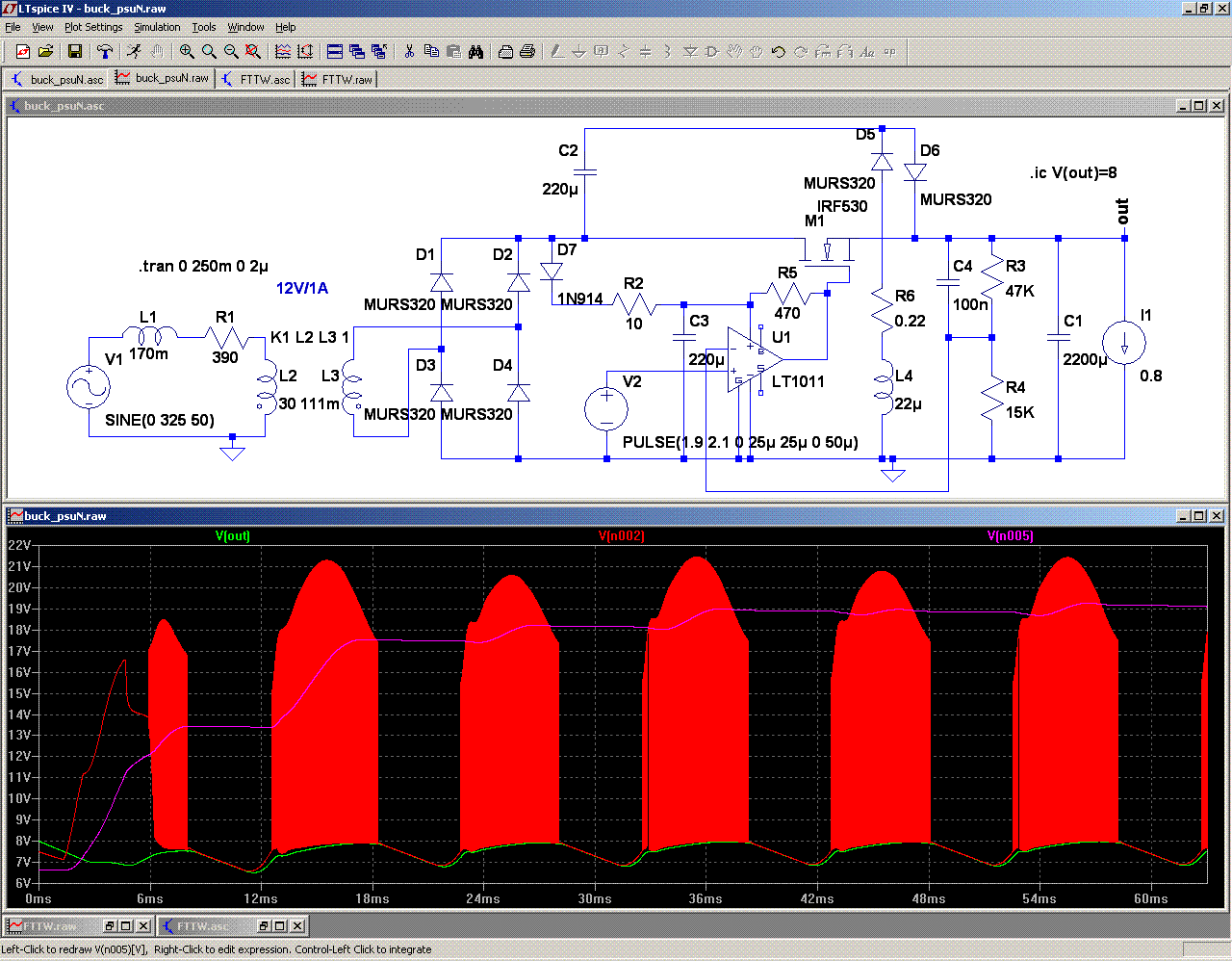1232x961 pixels.
Task: Click the Pick Visible Traces icon
Action: tap(283, 52)
